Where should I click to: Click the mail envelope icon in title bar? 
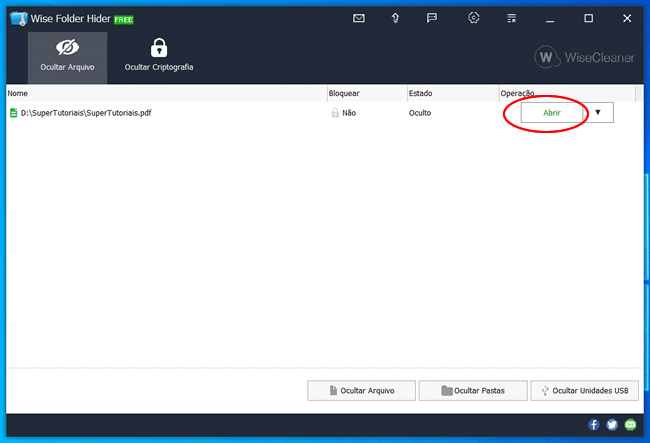[359, 18]
